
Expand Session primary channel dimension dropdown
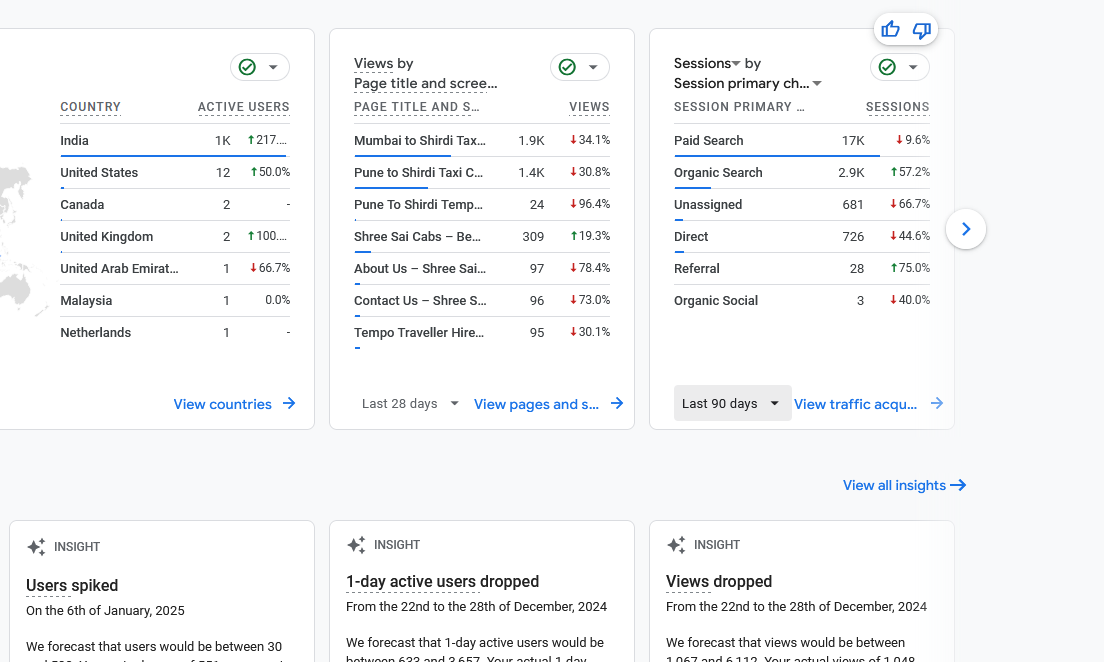817,84
